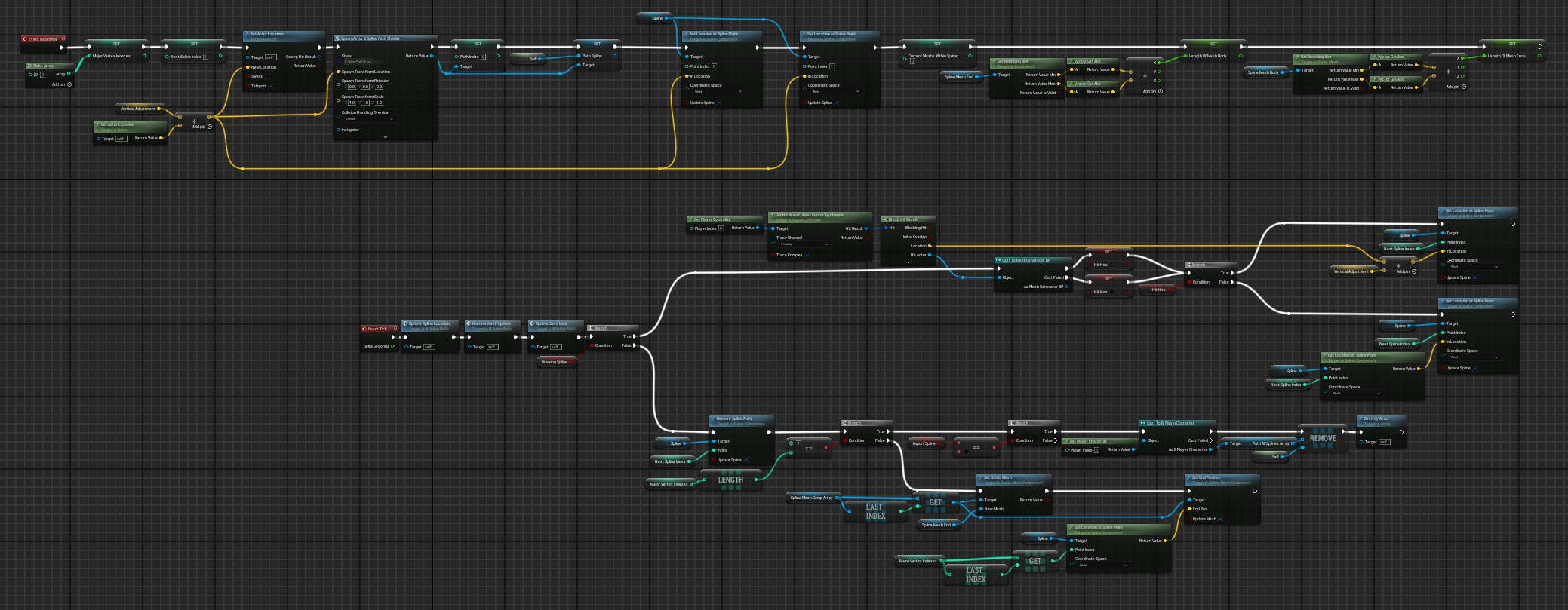The width and height of the screenshot is (1568, 610).
Task: Click the Cast To MeshGenerator_BP node icon
Action: pyautogui.click(x=998, y=260)
